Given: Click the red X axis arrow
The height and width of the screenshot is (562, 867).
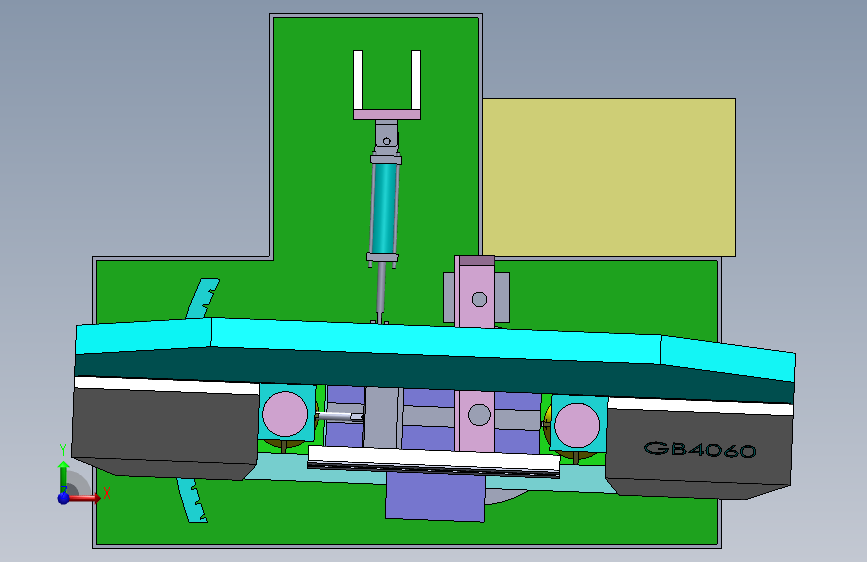Looking at the screenshot, I should click(x=84, y=498).
